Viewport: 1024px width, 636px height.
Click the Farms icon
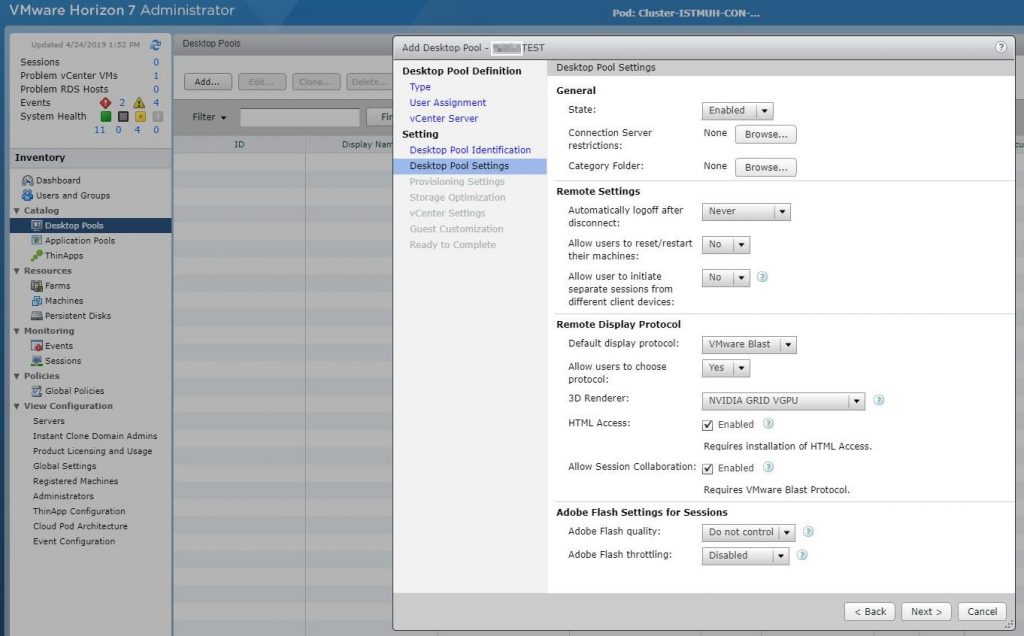coord(37,285)
